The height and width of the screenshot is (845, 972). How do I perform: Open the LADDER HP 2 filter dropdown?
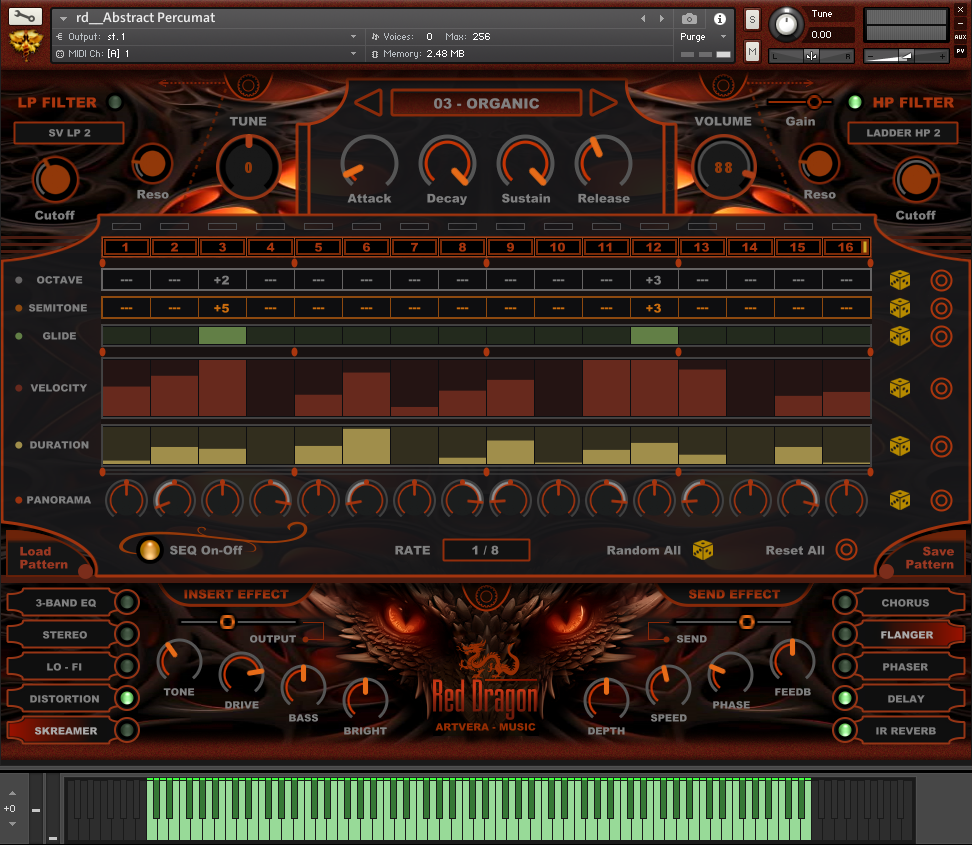902,133
